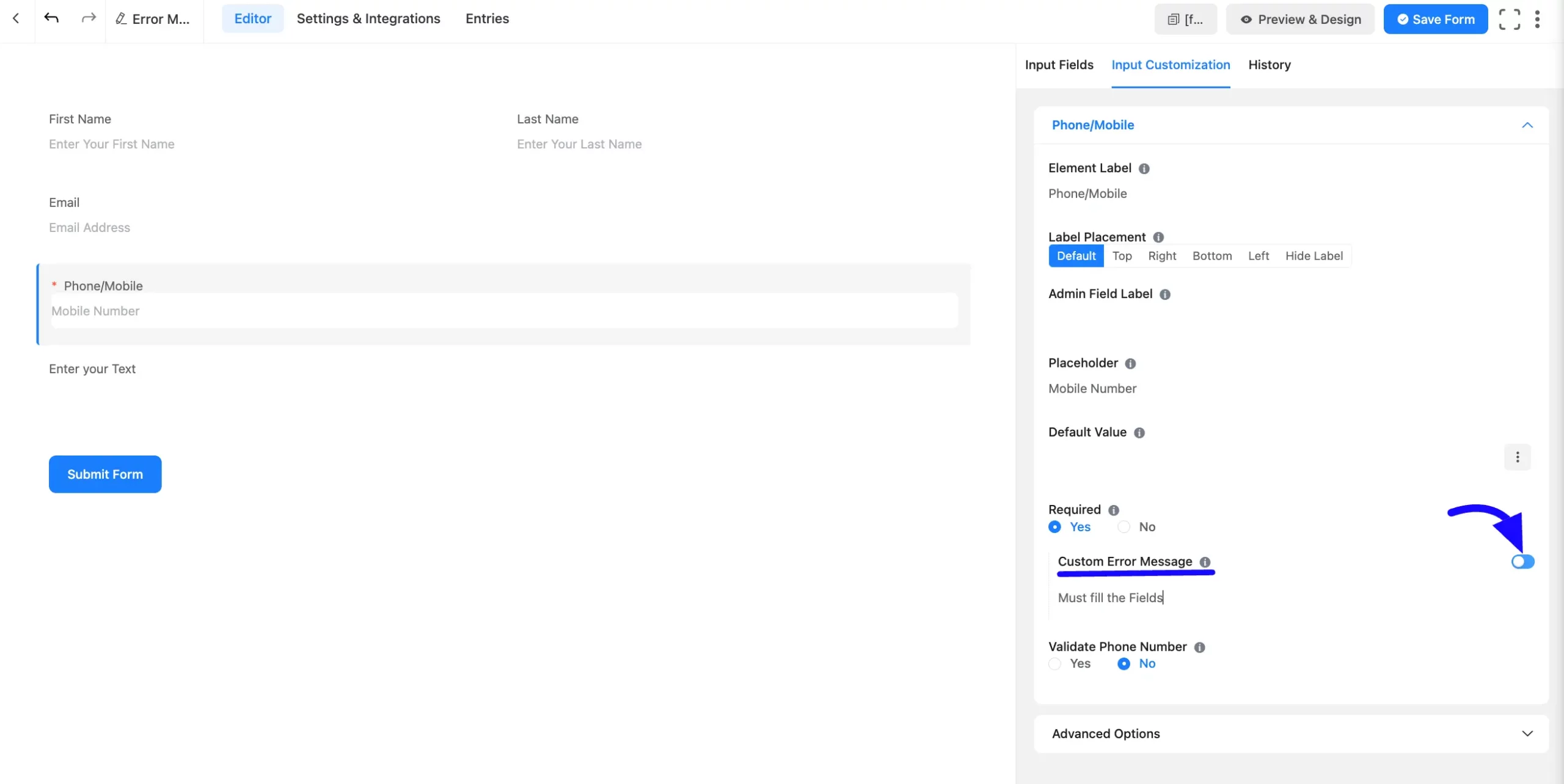Image resolution: width=1564 pixels, height=784 pixels.
Task: Collapse the Phone/Mobile section chevron
Action: (1527, 125)
